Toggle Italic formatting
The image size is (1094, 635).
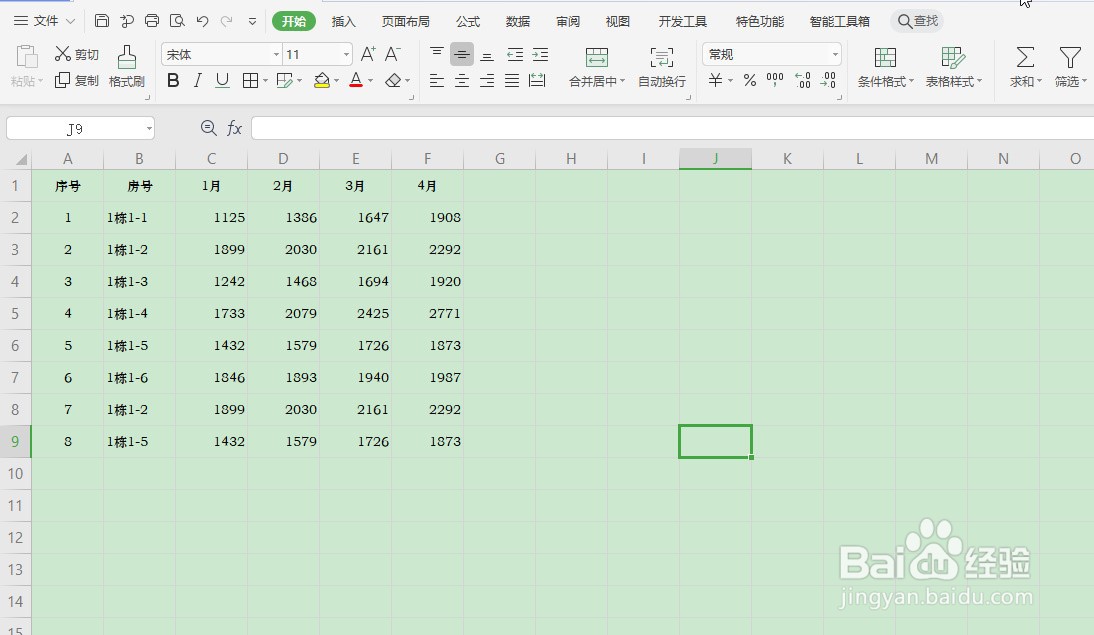coord(197,81)
